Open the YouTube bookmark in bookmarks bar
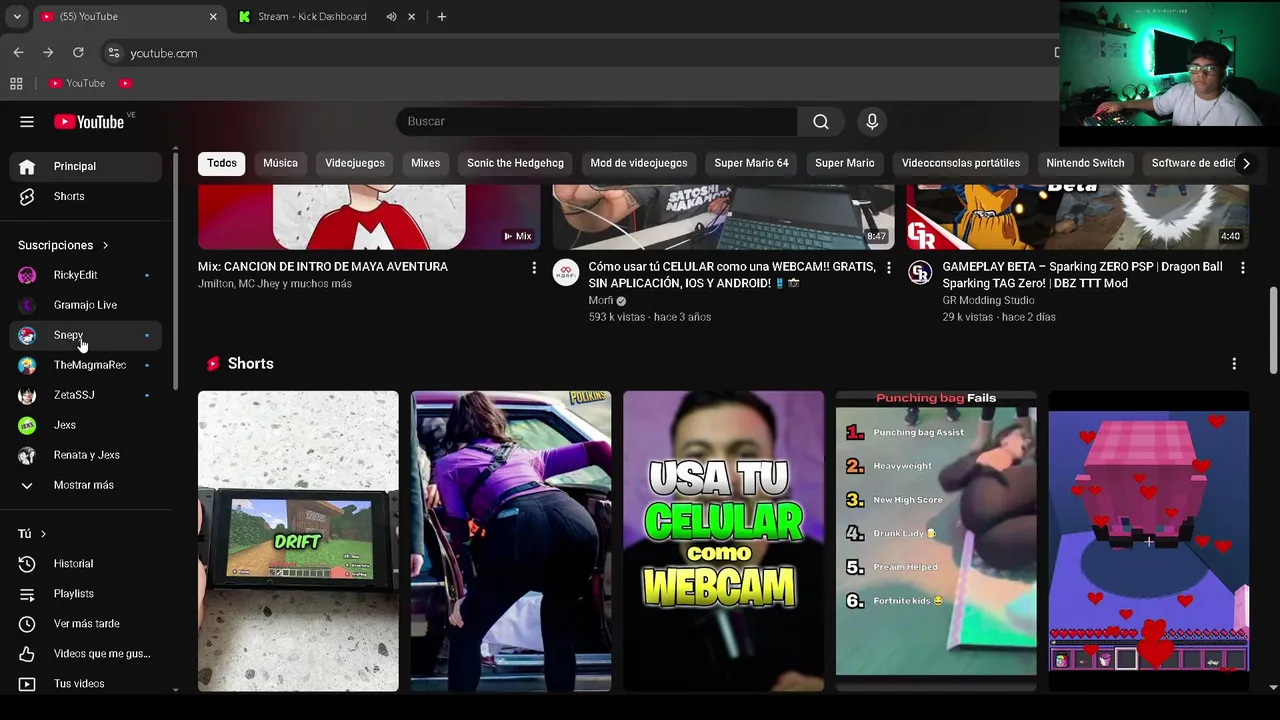 [x=77, y=84]
